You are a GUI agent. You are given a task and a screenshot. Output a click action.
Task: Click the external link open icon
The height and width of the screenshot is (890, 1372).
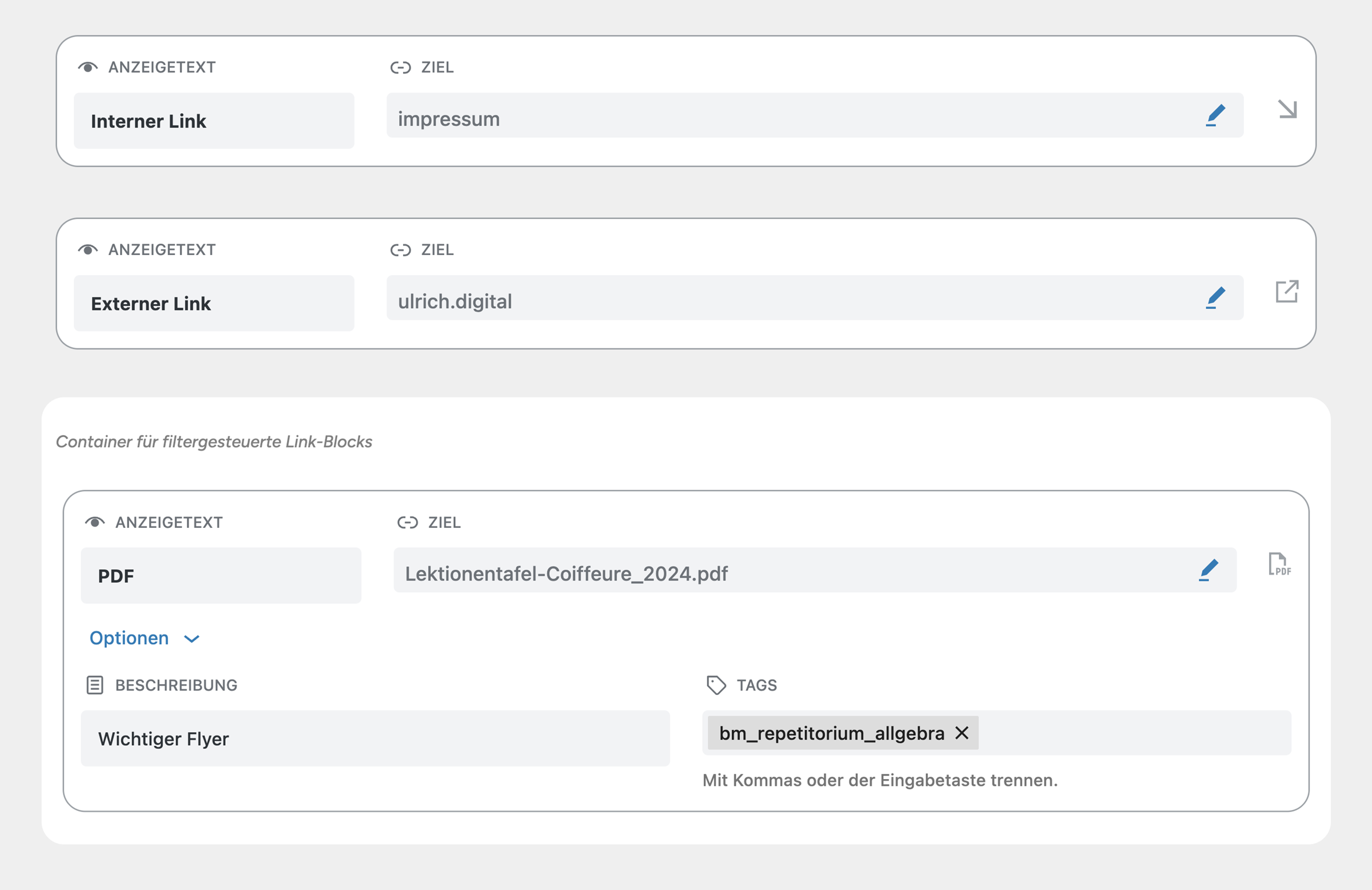click(1287, 291)
